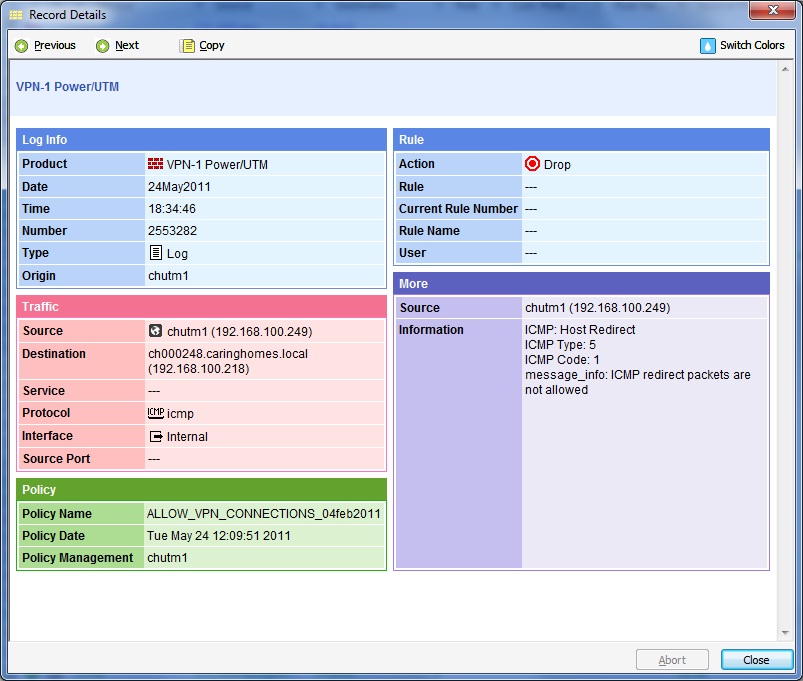This screenshot has height=681, width=803.
Task: Click the Copy label in the toolbar
Action: 212,46
